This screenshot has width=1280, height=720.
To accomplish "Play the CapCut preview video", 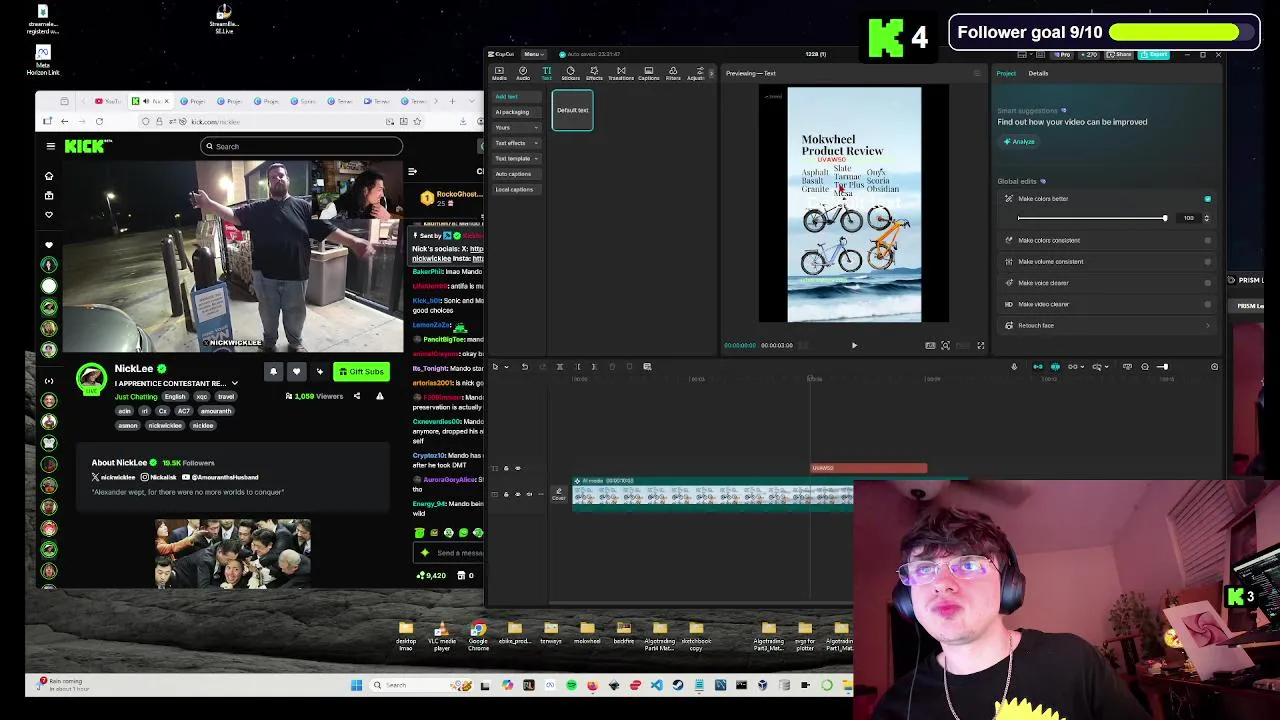I will click(x=854, y=346).
